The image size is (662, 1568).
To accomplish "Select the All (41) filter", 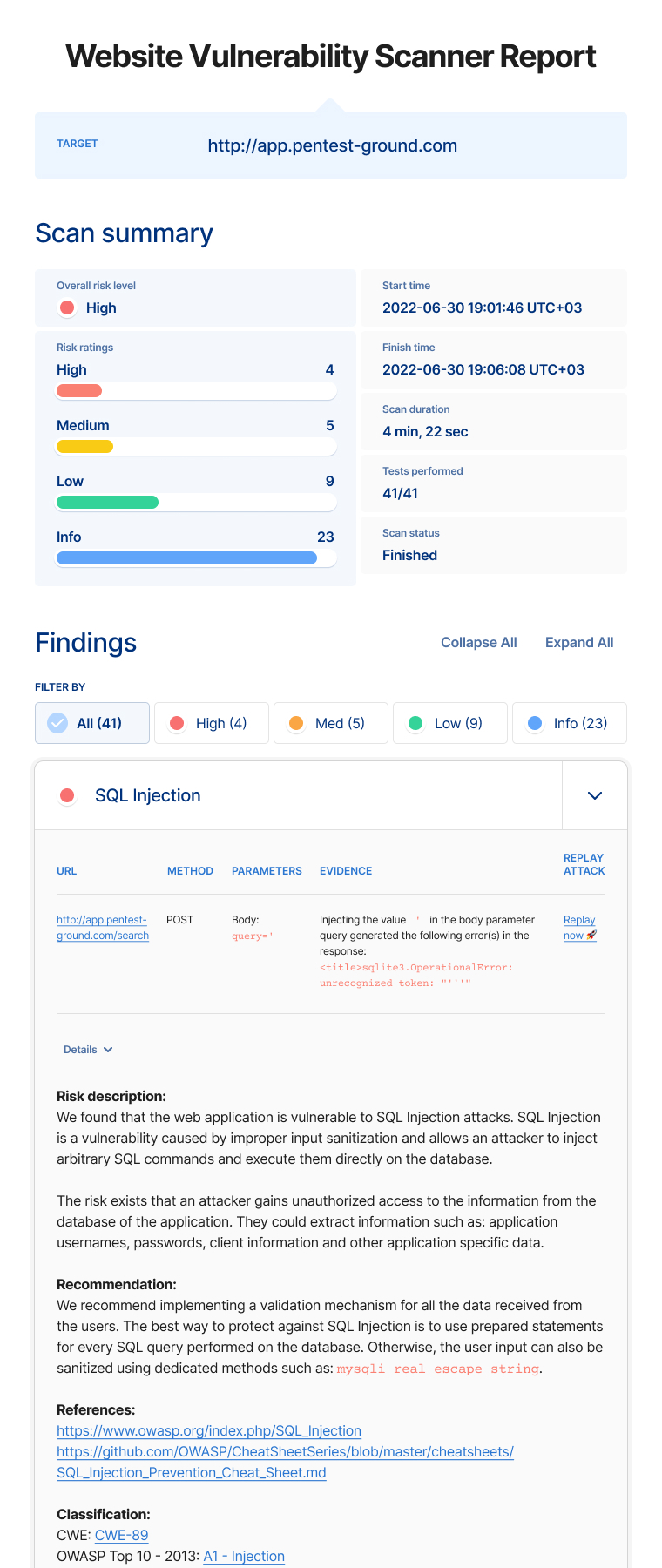I will [92, 723].
